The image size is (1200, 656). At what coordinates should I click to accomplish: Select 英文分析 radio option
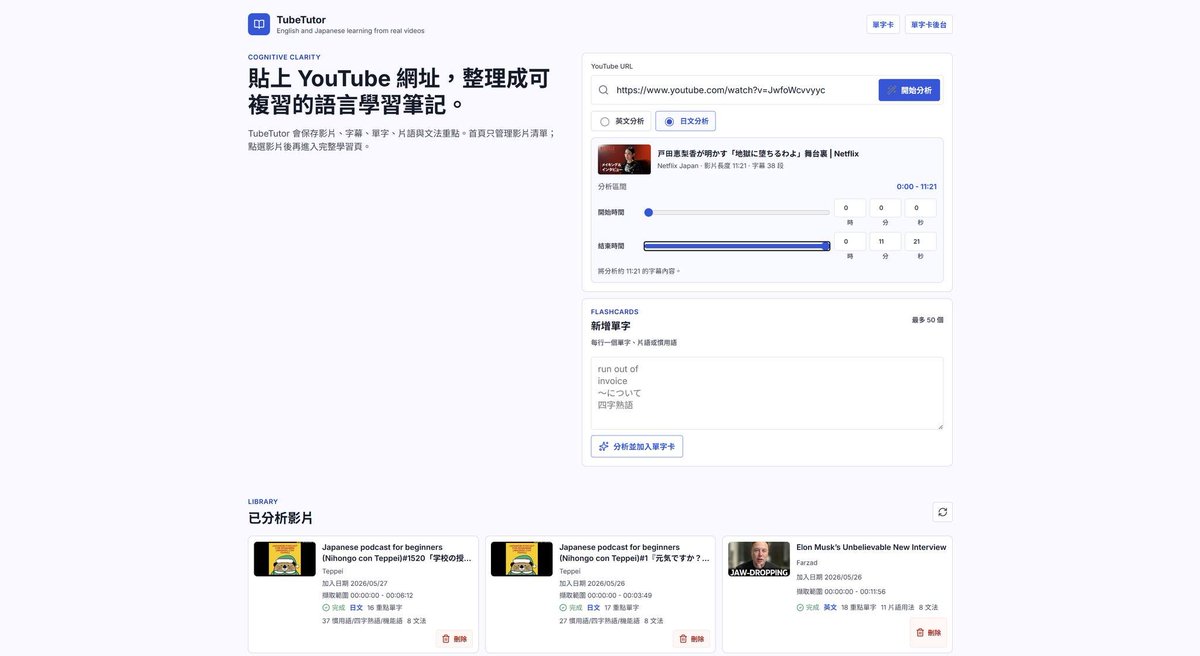tap(621, 121)
